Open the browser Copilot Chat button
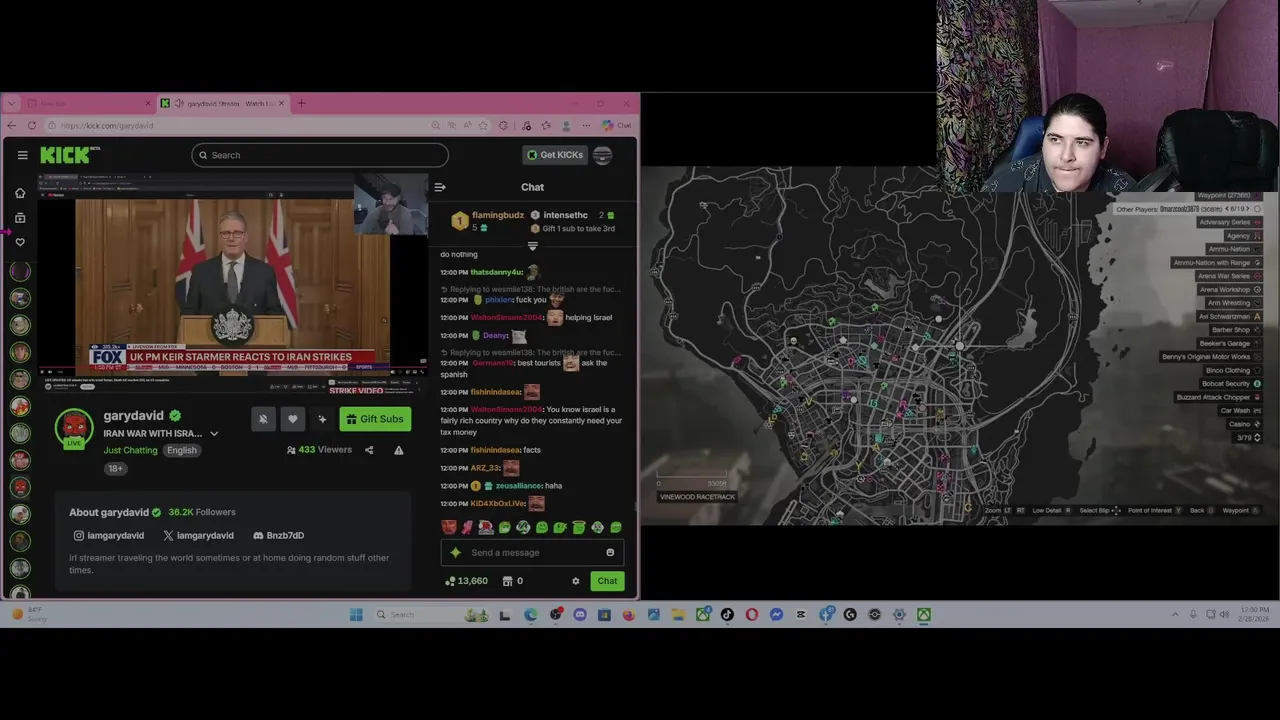The width and height of the screenshot is (1280, 720). click(616, 126)
